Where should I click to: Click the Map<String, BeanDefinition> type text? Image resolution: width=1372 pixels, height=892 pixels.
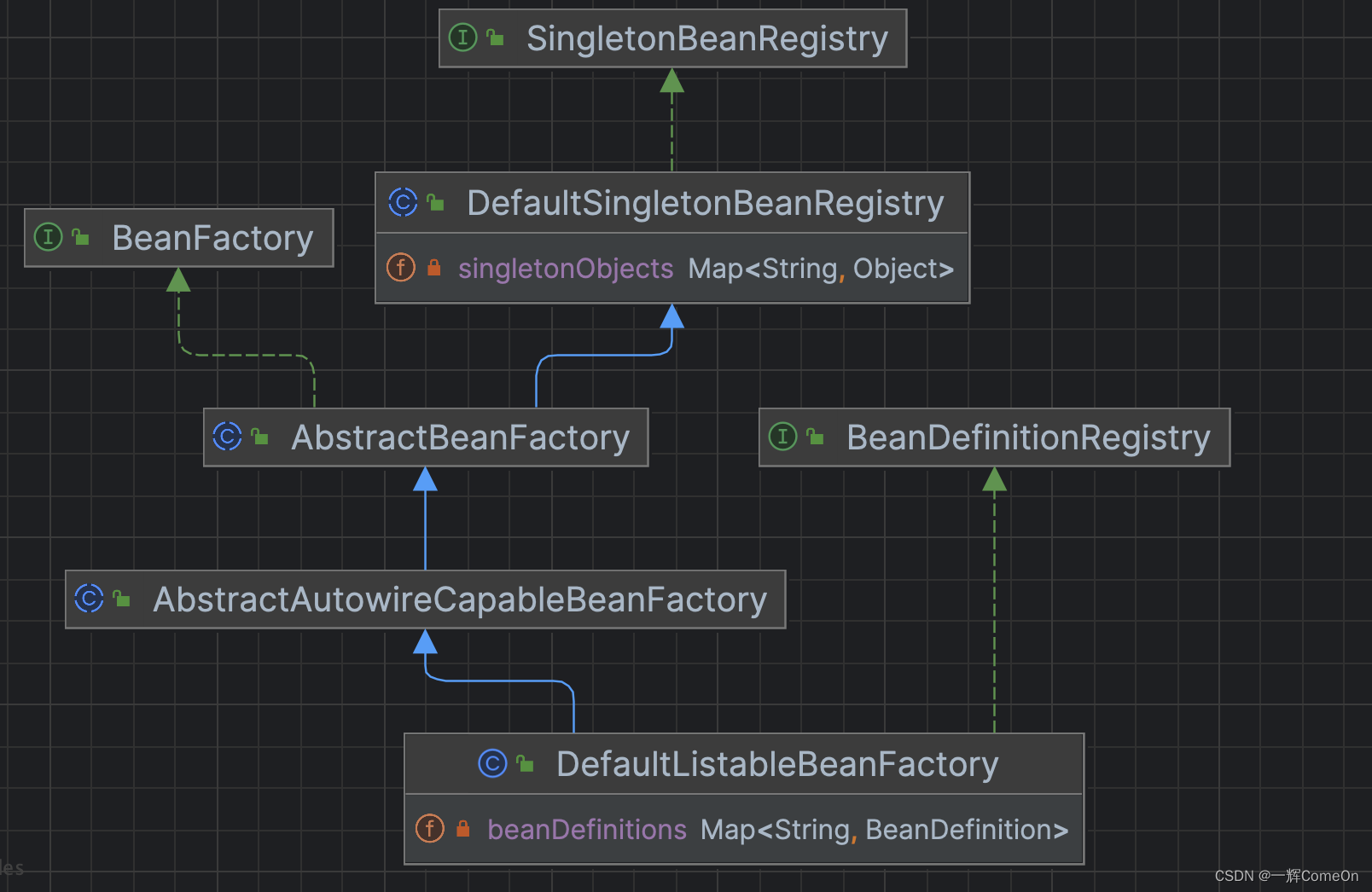884,828
